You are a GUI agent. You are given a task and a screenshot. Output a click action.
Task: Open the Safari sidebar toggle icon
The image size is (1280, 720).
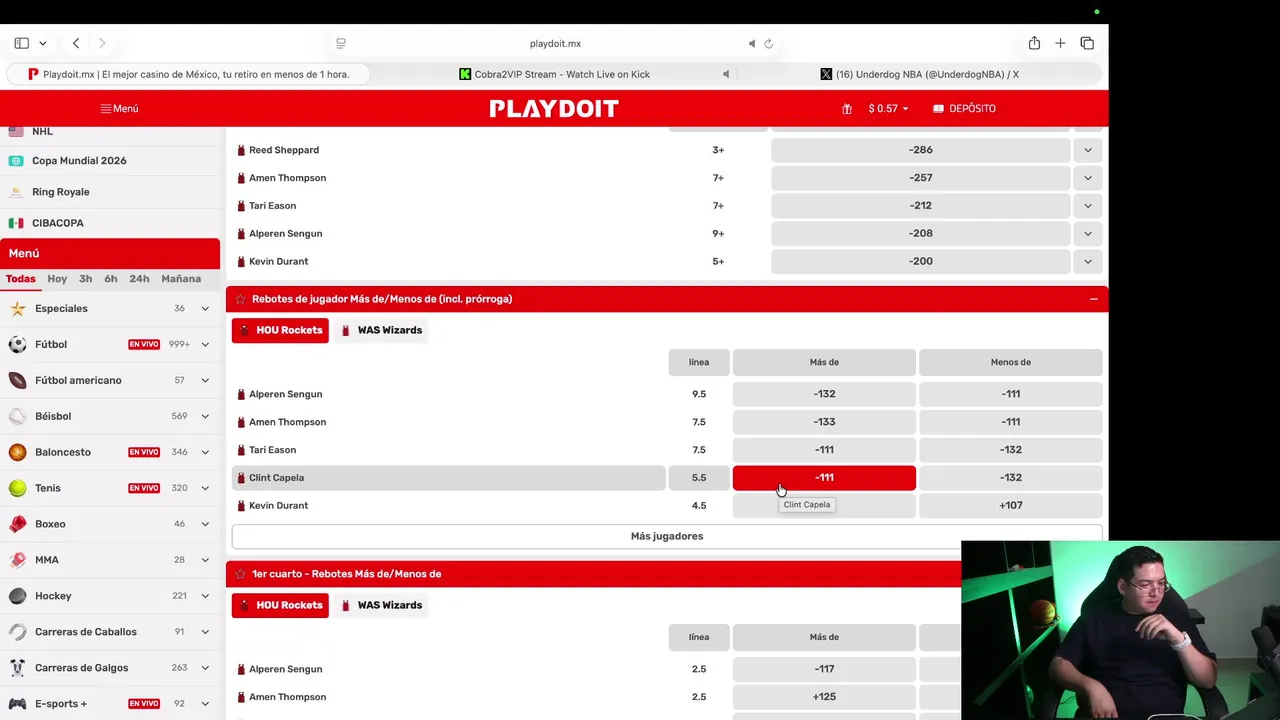[x=21, y=43]
